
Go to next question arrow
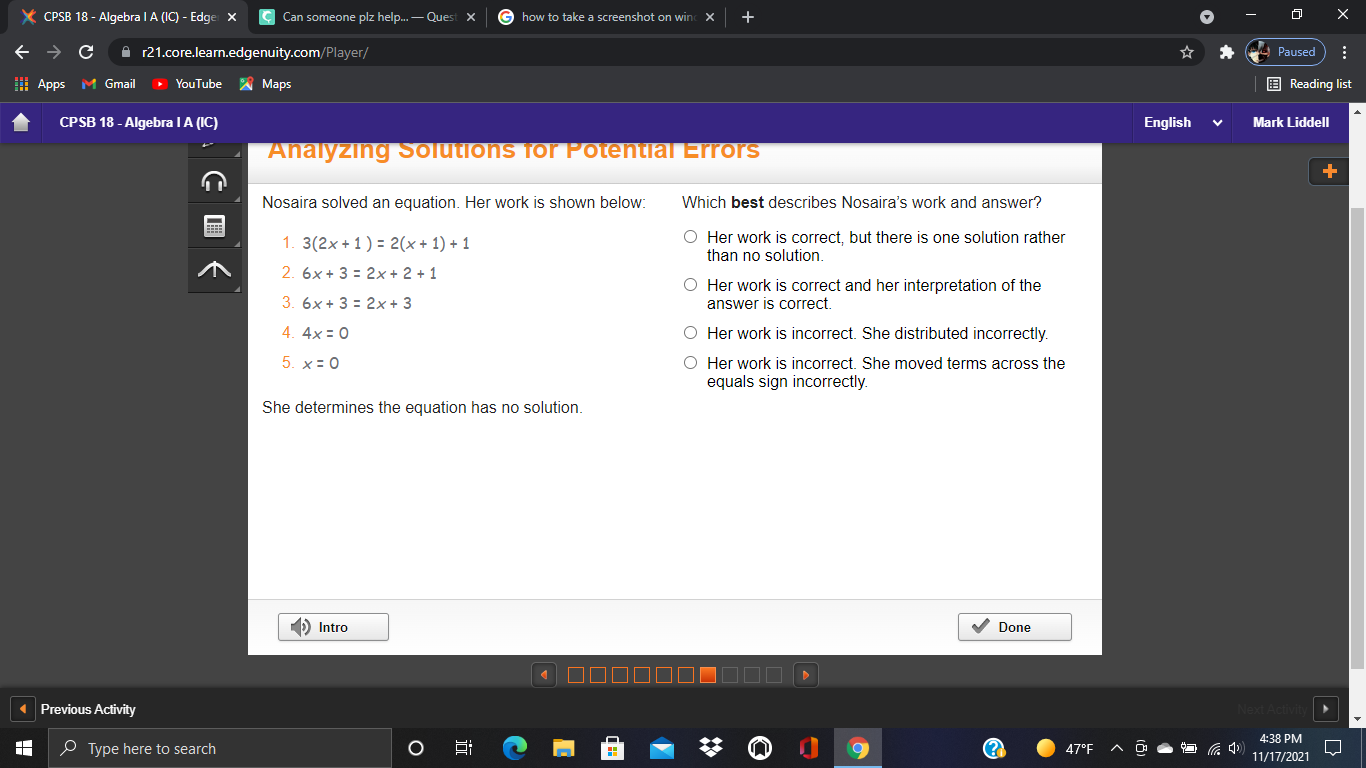coord(805,675)
